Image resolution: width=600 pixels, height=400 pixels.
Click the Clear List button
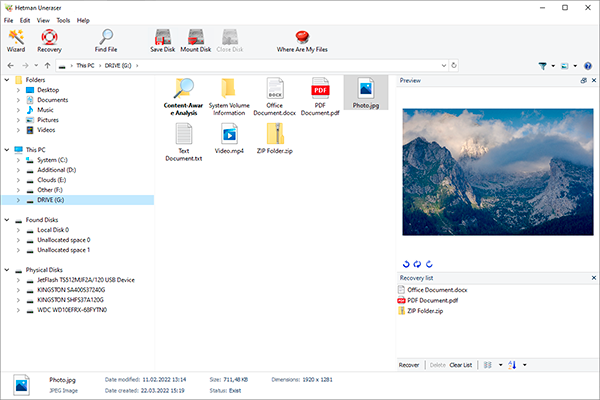click(x=461, y=365)
